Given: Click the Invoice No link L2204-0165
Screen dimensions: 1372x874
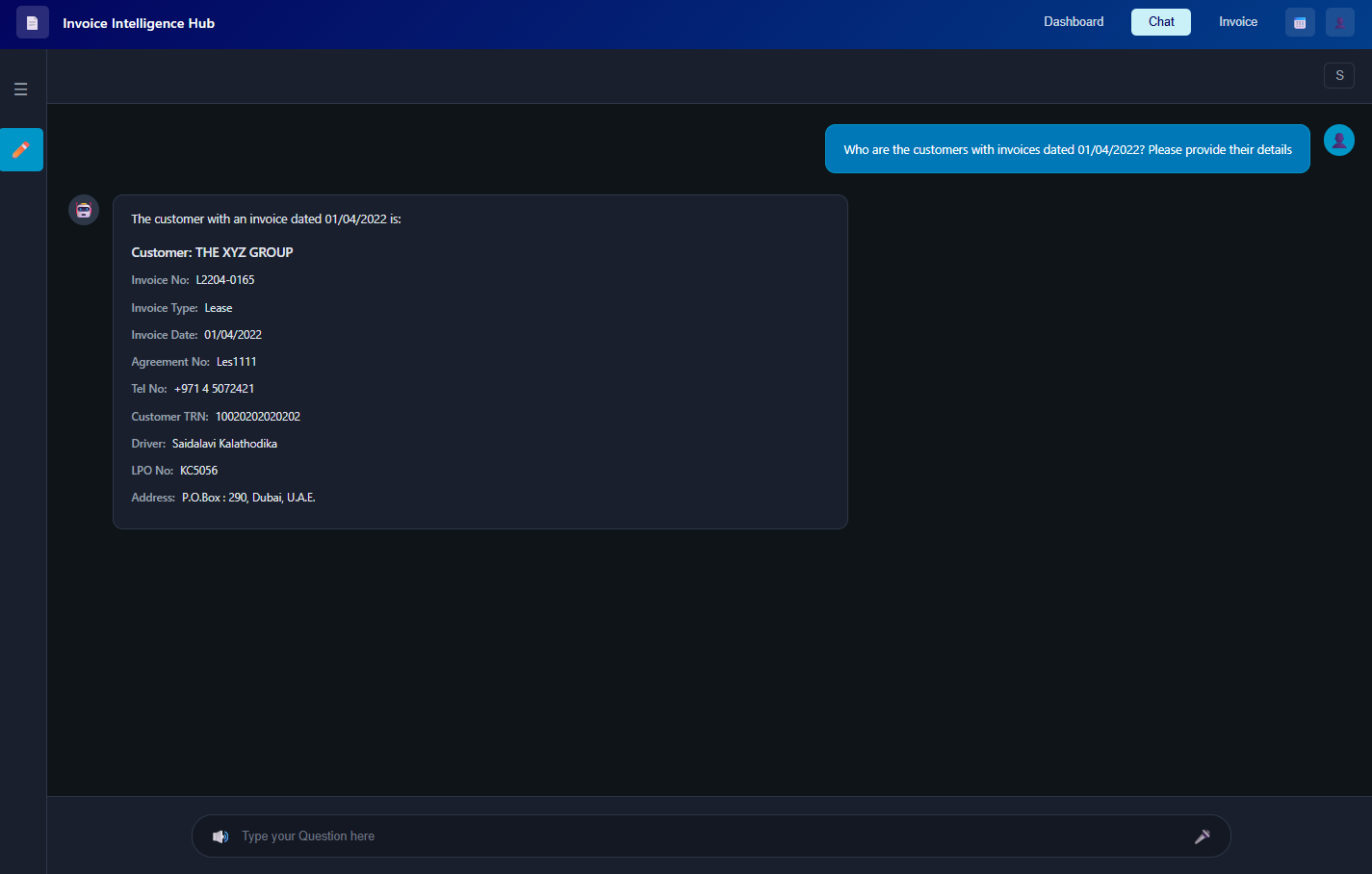Looking at the screenshot, I should [x=224, y=279].
